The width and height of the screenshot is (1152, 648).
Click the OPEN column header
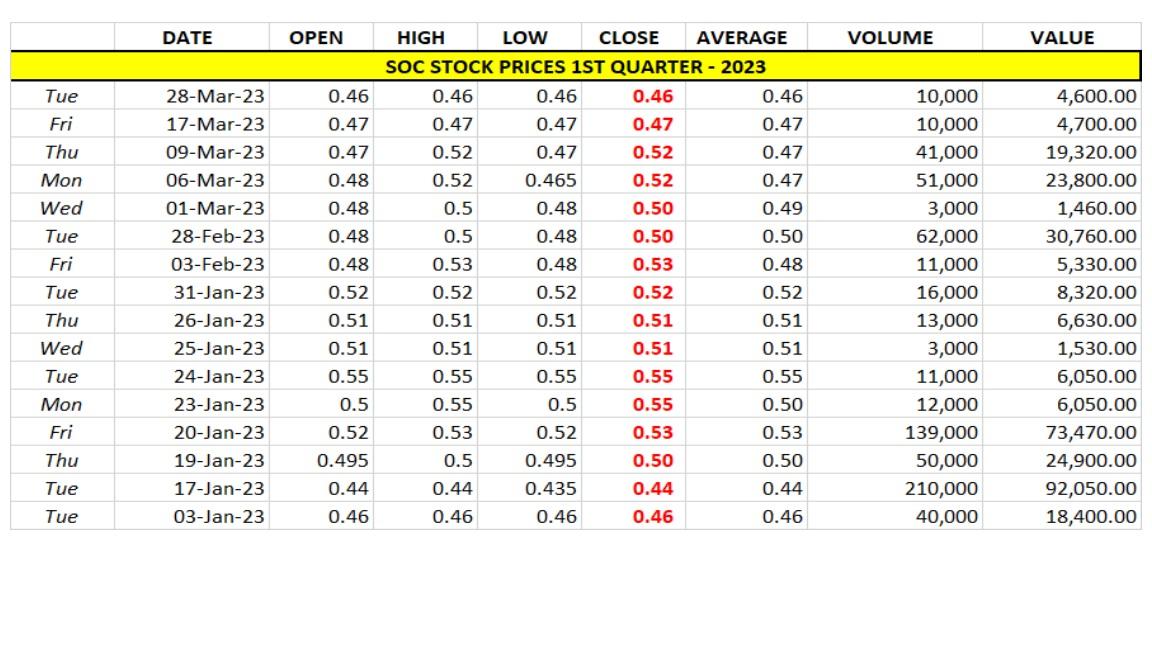pos(316,37)
